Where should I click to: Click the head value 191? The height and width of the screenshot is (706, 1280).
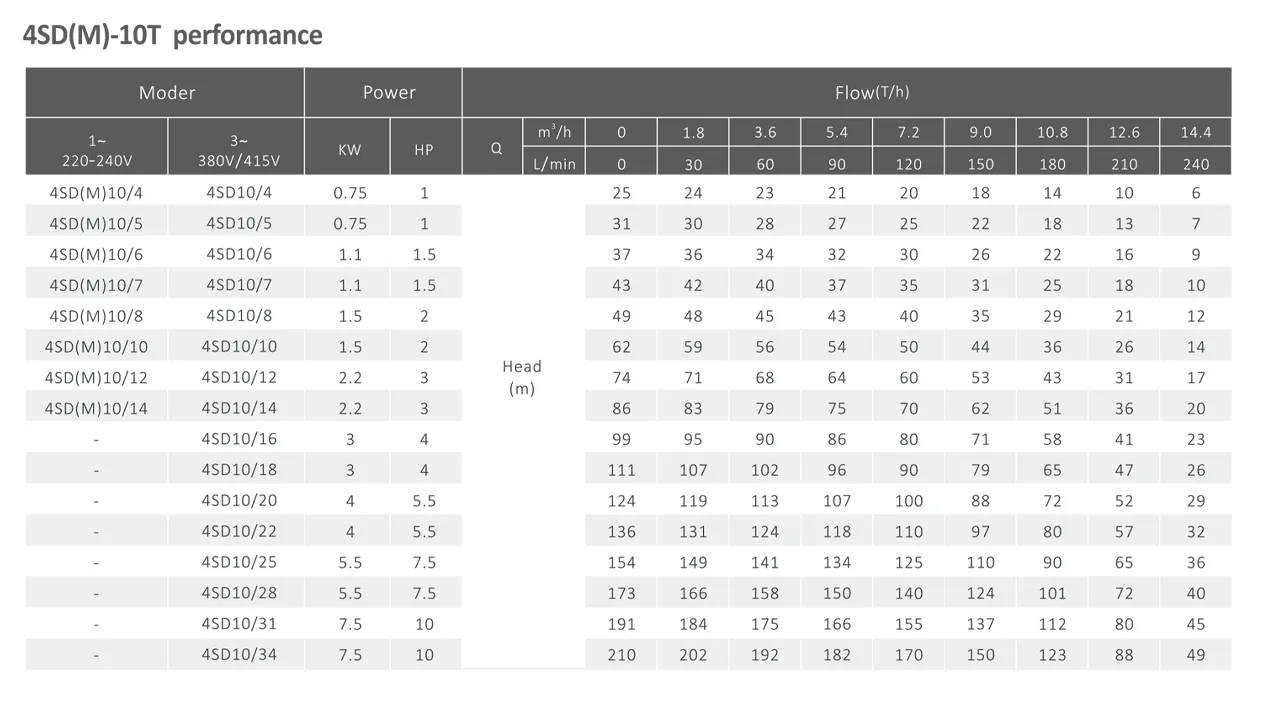point(621,624)
